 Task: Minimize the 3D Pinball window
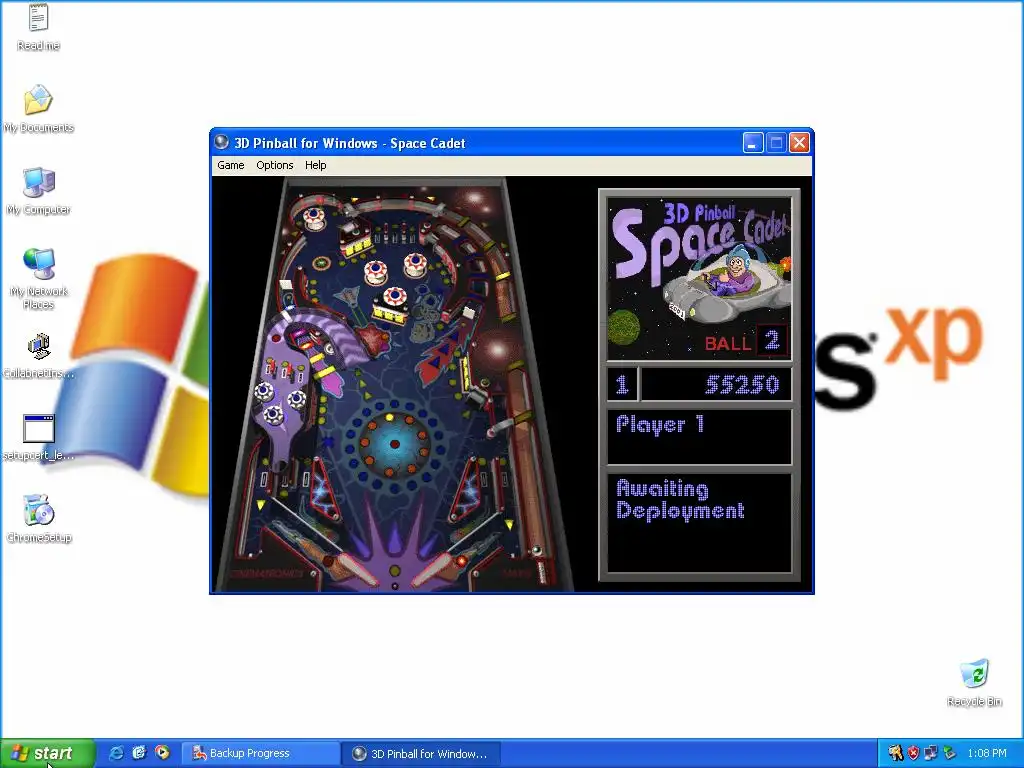753,142
